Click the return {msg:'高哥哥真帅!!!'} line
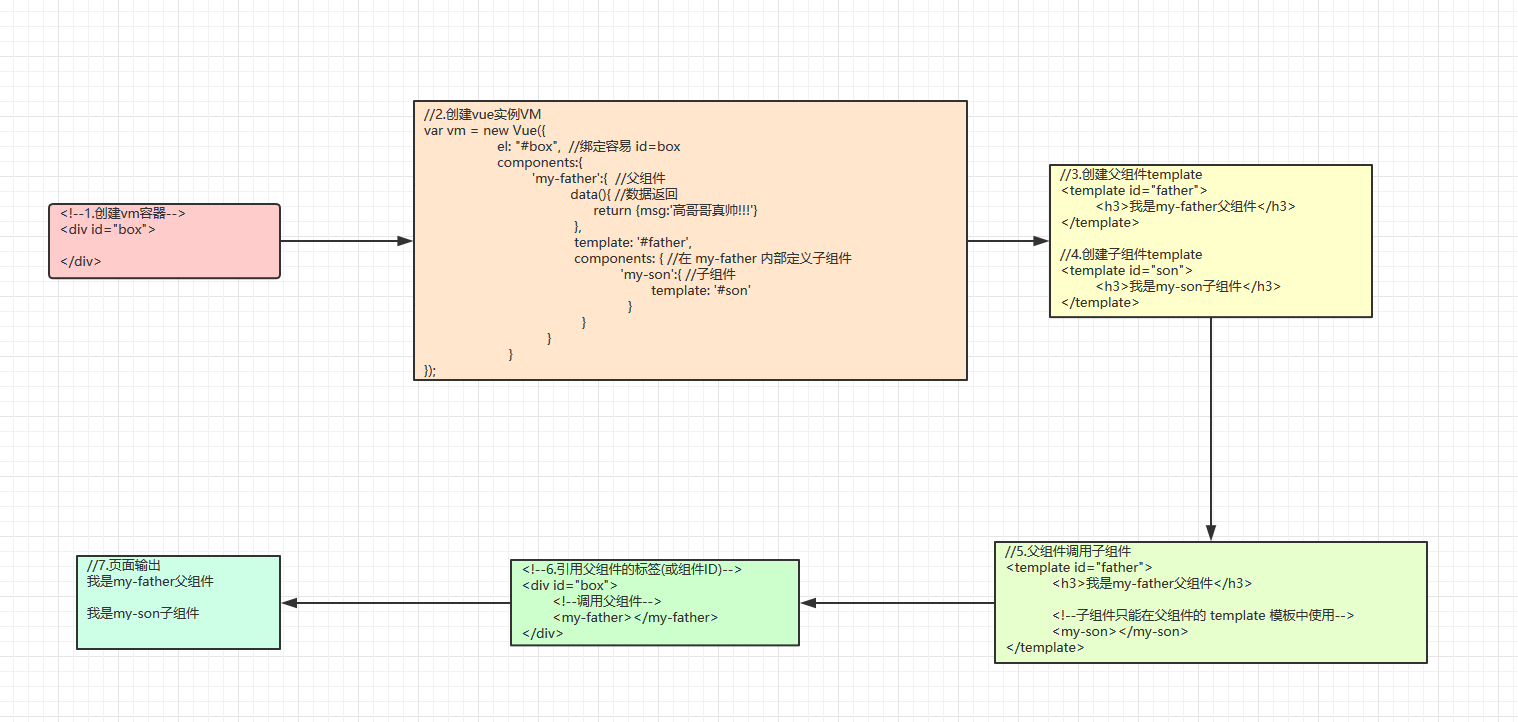This screenshot has height=722, width=1518. 676,210
